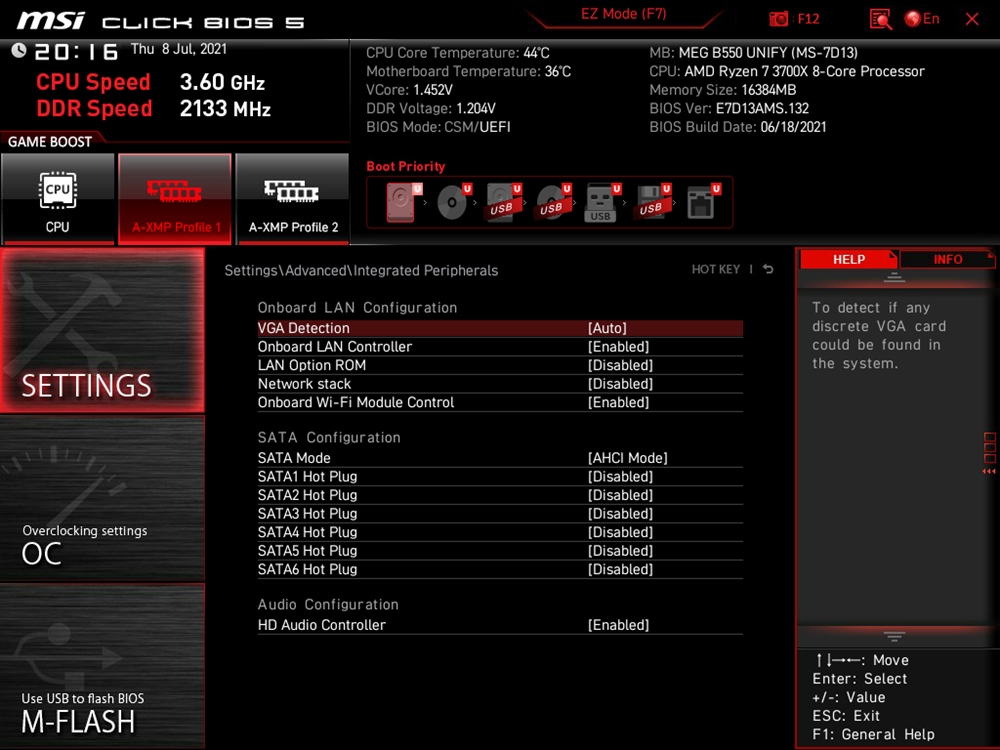
Task: Select the SATA6 Hot Plug row
Action: coord(500,569)
